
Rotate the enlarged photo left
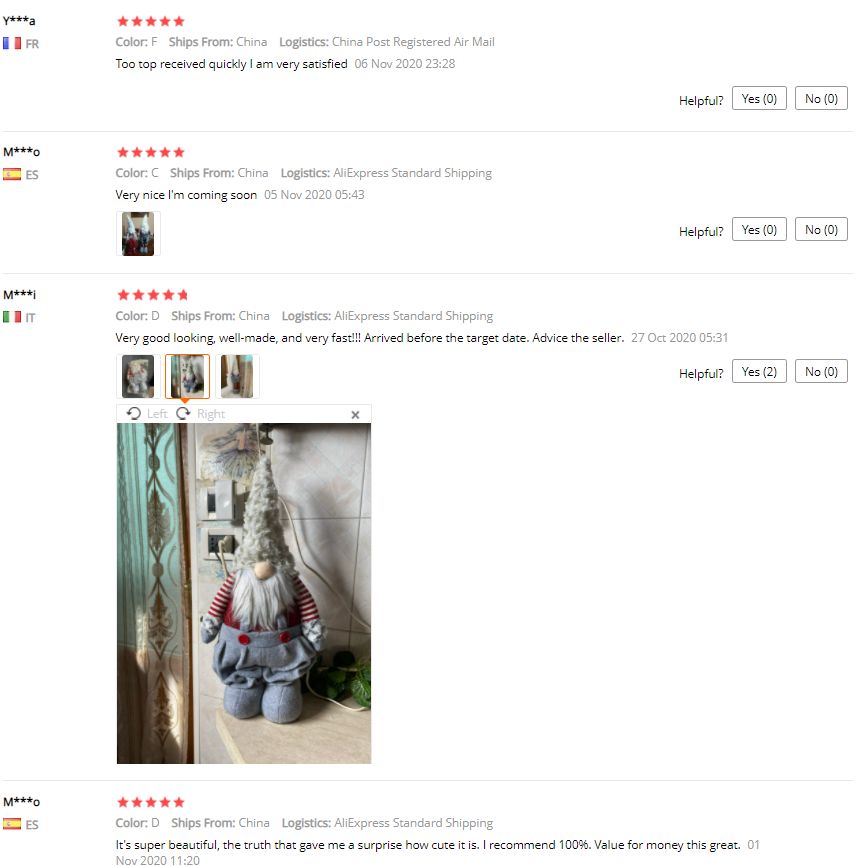pos(147,414)
